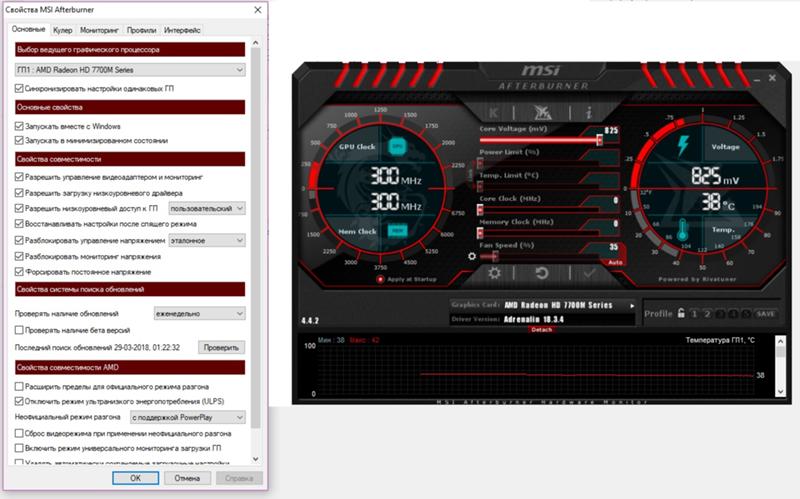Click the Проверить updates button

[221, 347]
